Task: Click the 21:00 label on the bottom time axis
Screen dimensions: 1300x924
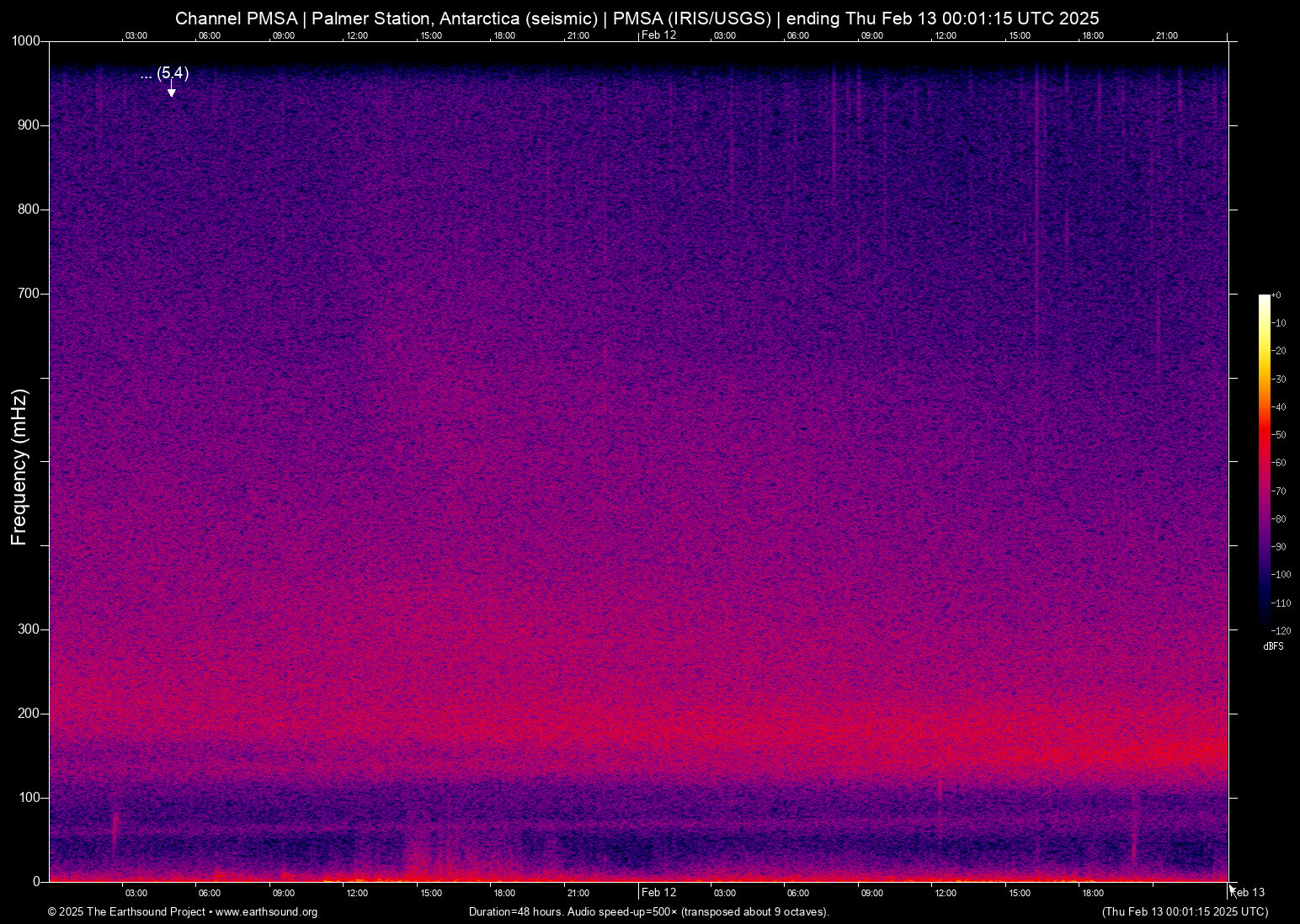Action: 578,894
